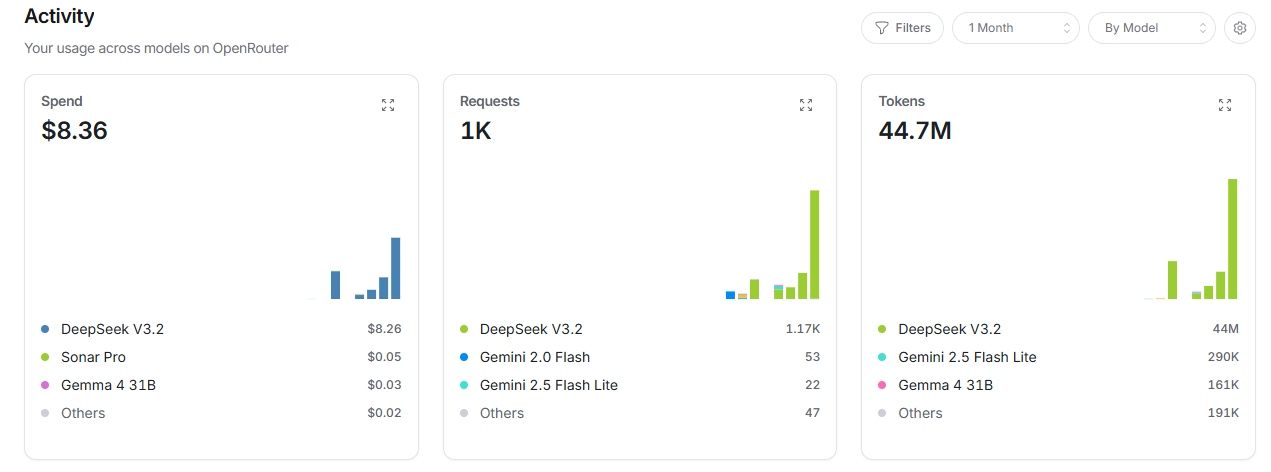Click the funnel icon in Filters
This screenshot has height=472, width=1271.
point(881,28)
